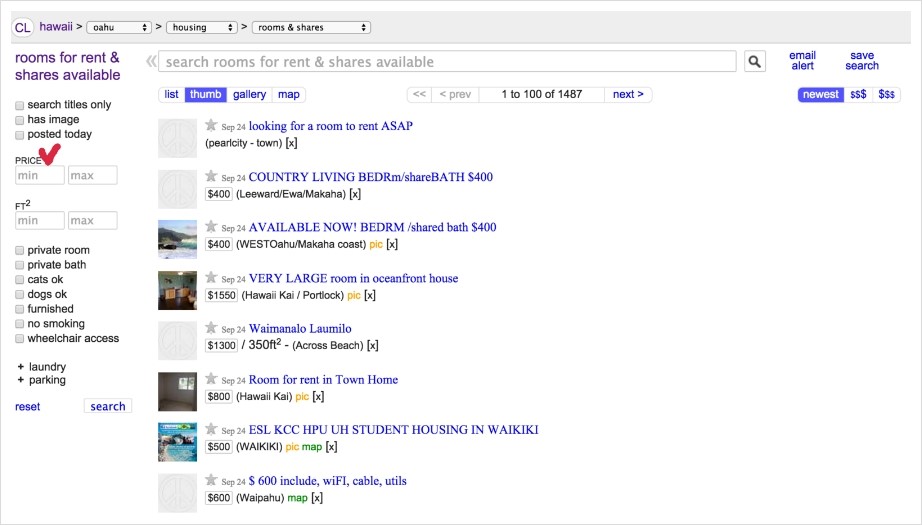Image resolution: width=922 pixels, height=525 pixels.
Task: Open the 'rooms & shares' category dropdown
Action: coord(311,28)
